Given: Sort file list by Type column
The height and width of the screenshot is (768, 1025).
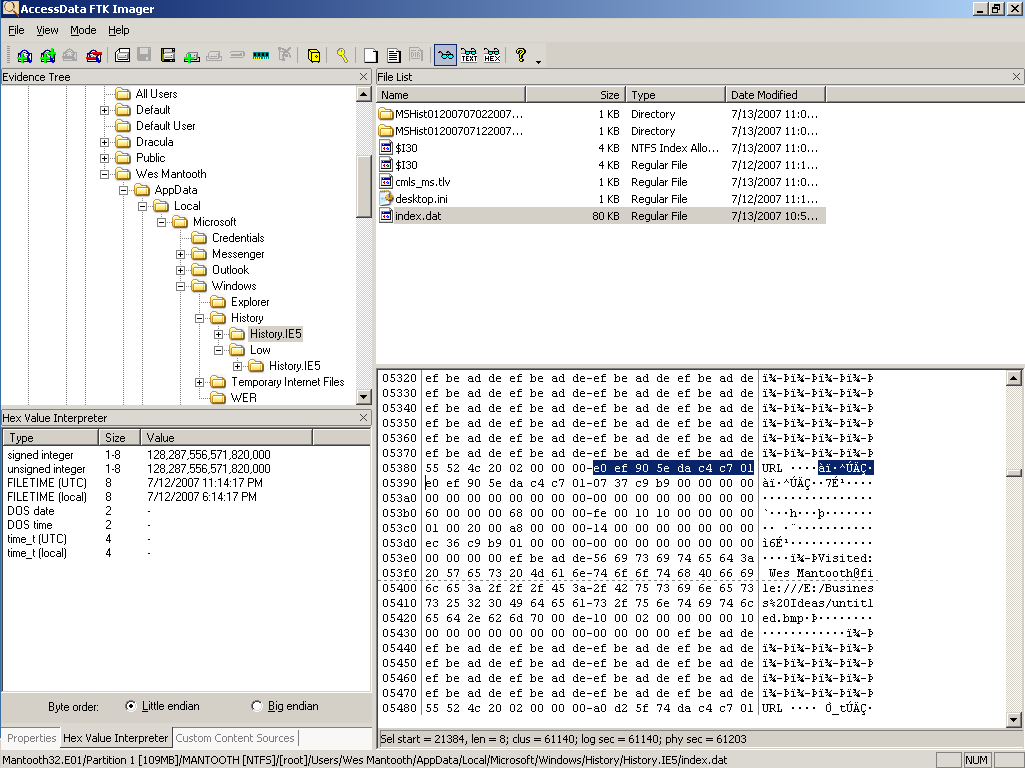Looking at the screenshot, I should tap(675, 95).
